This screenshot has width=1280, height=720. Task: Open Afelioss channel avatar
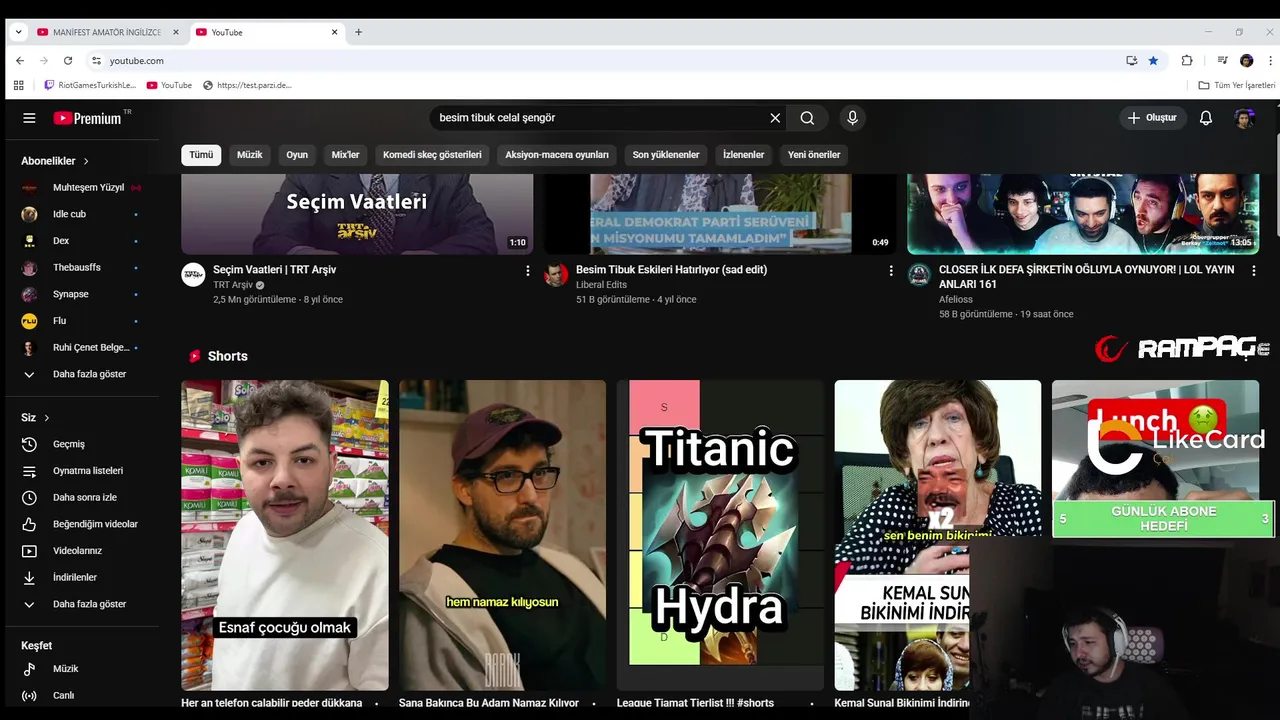pyautogui.click(x=919, y=275)
